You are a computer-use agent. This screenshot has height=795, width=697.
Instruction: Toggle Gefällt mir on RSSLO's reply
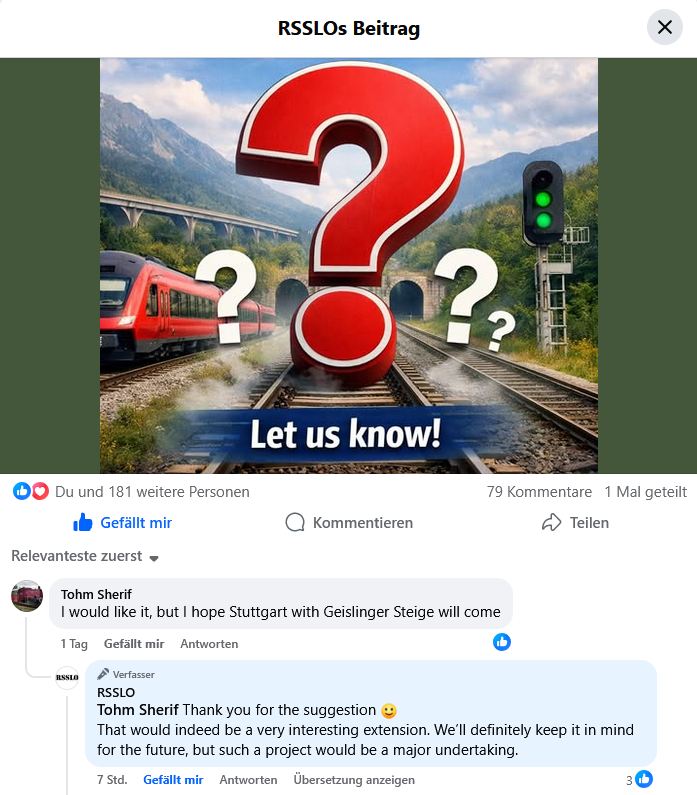click(173, 780)
